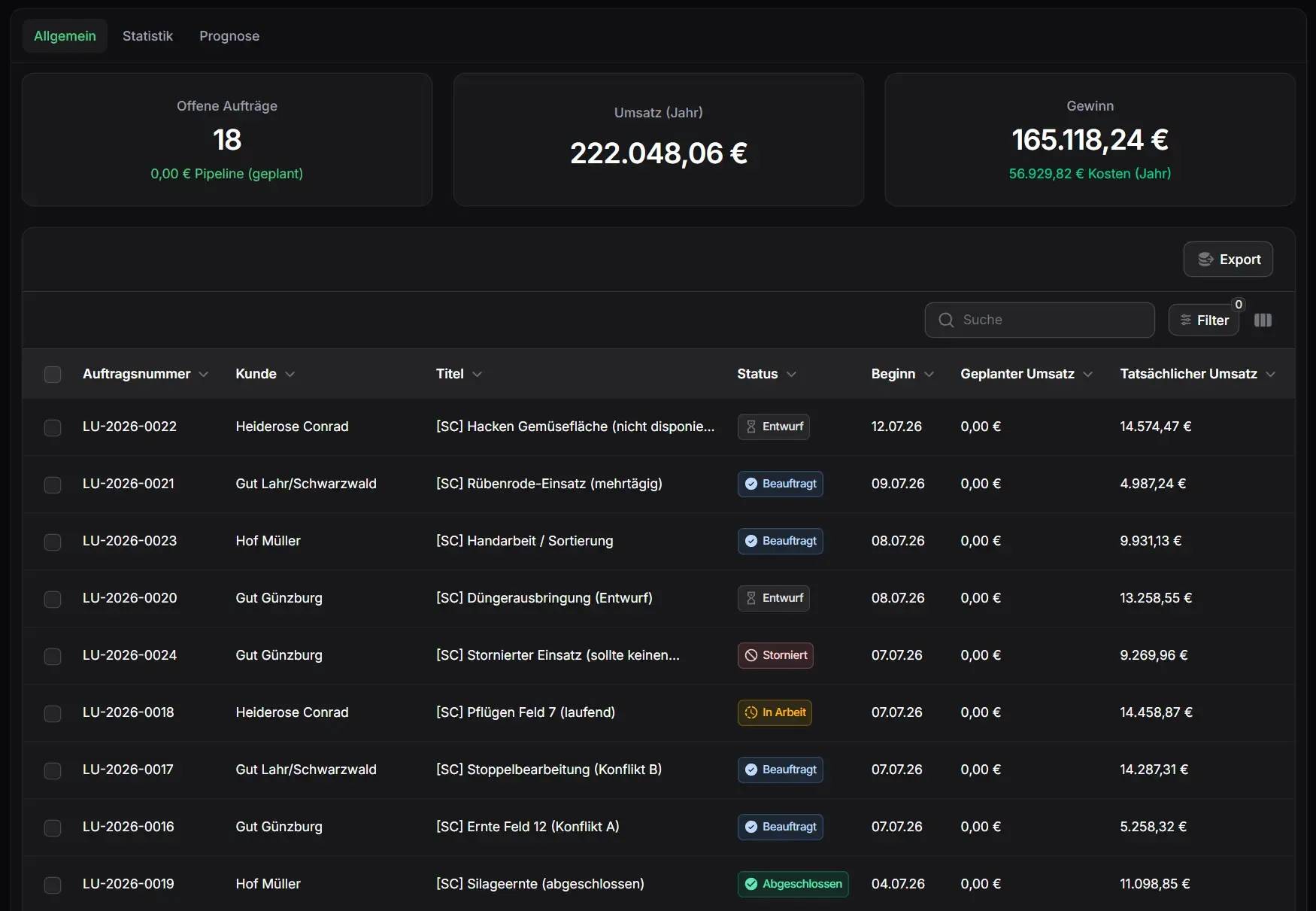
Task: Check the box for order LU-2026-0016
Action: tap(53, 827)
